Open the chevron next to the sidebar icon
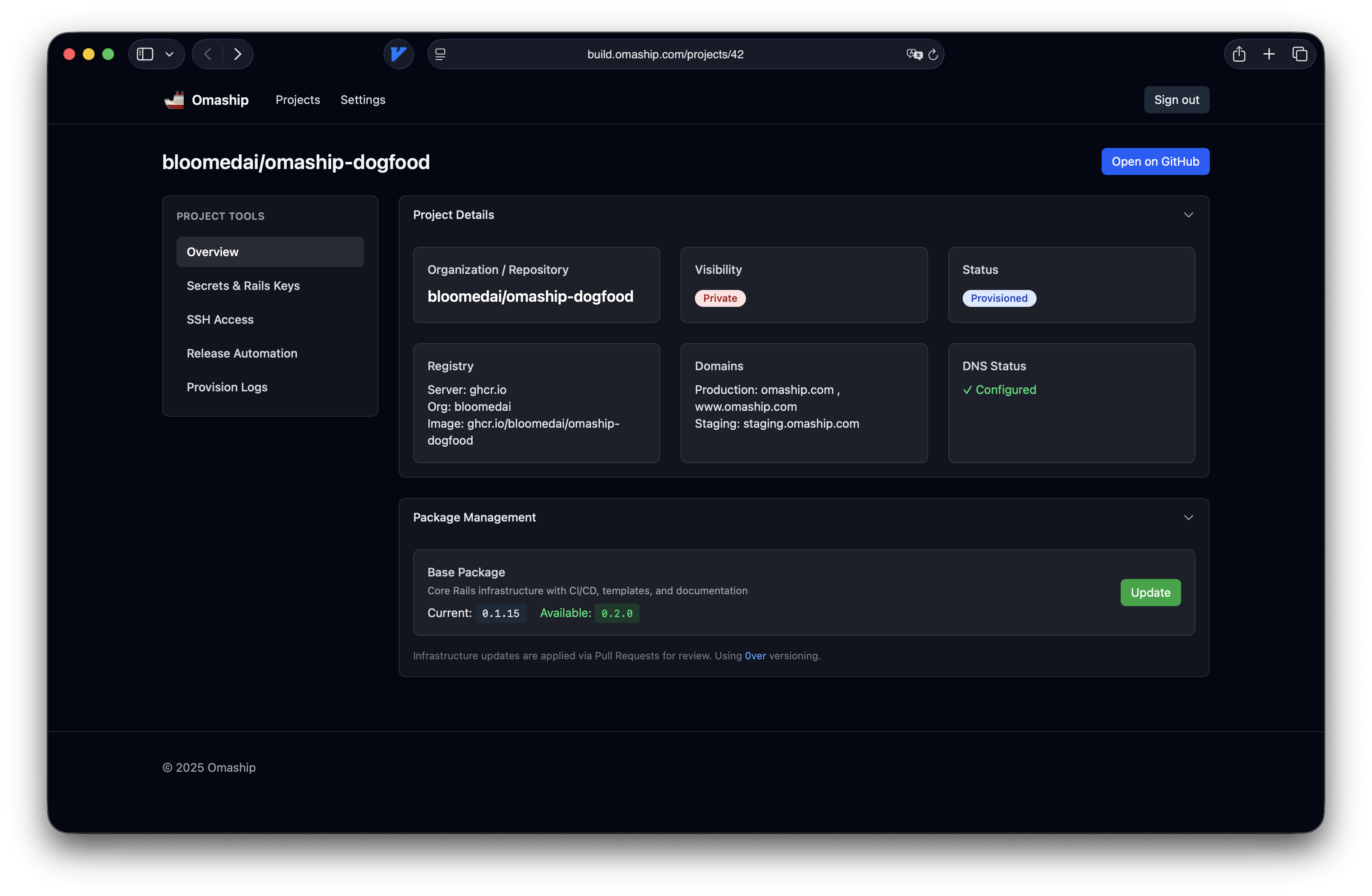 point(169,54)
